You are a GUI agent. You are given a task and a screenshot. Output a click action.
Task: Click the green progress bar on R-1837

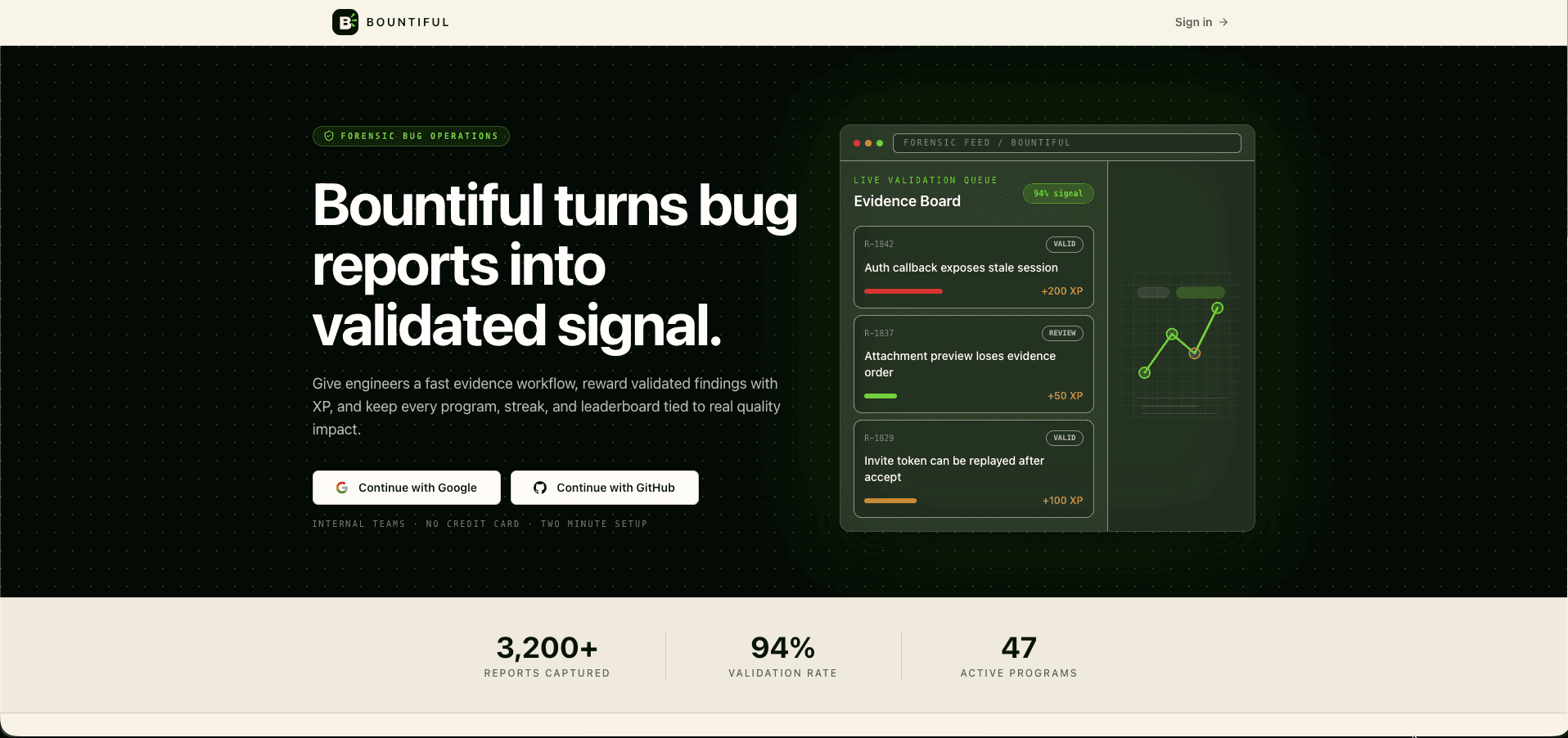[881, 396]
